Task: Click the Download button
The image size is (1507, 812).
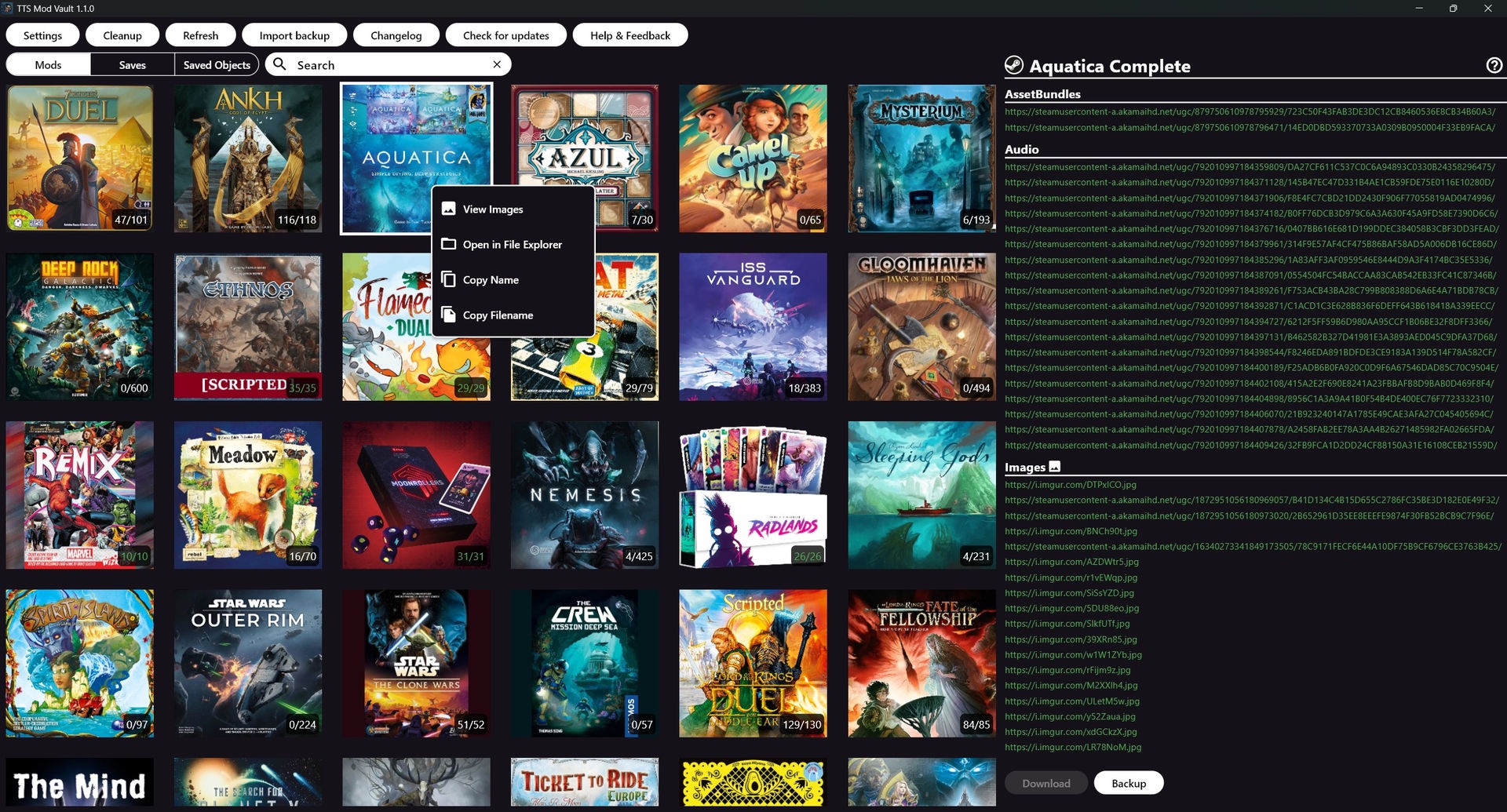Action: [x=1046, y=783]
